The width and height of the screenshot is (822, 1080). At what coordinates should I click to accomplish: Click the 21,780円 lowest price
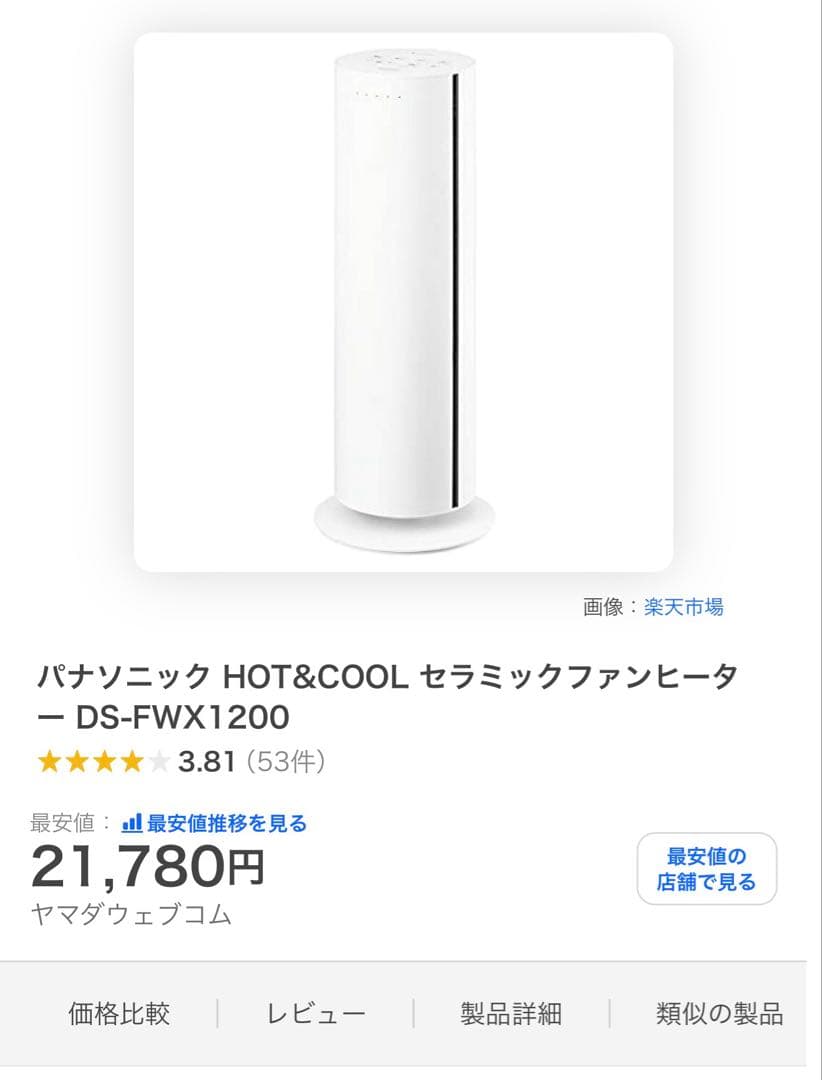tap(148, 866)
